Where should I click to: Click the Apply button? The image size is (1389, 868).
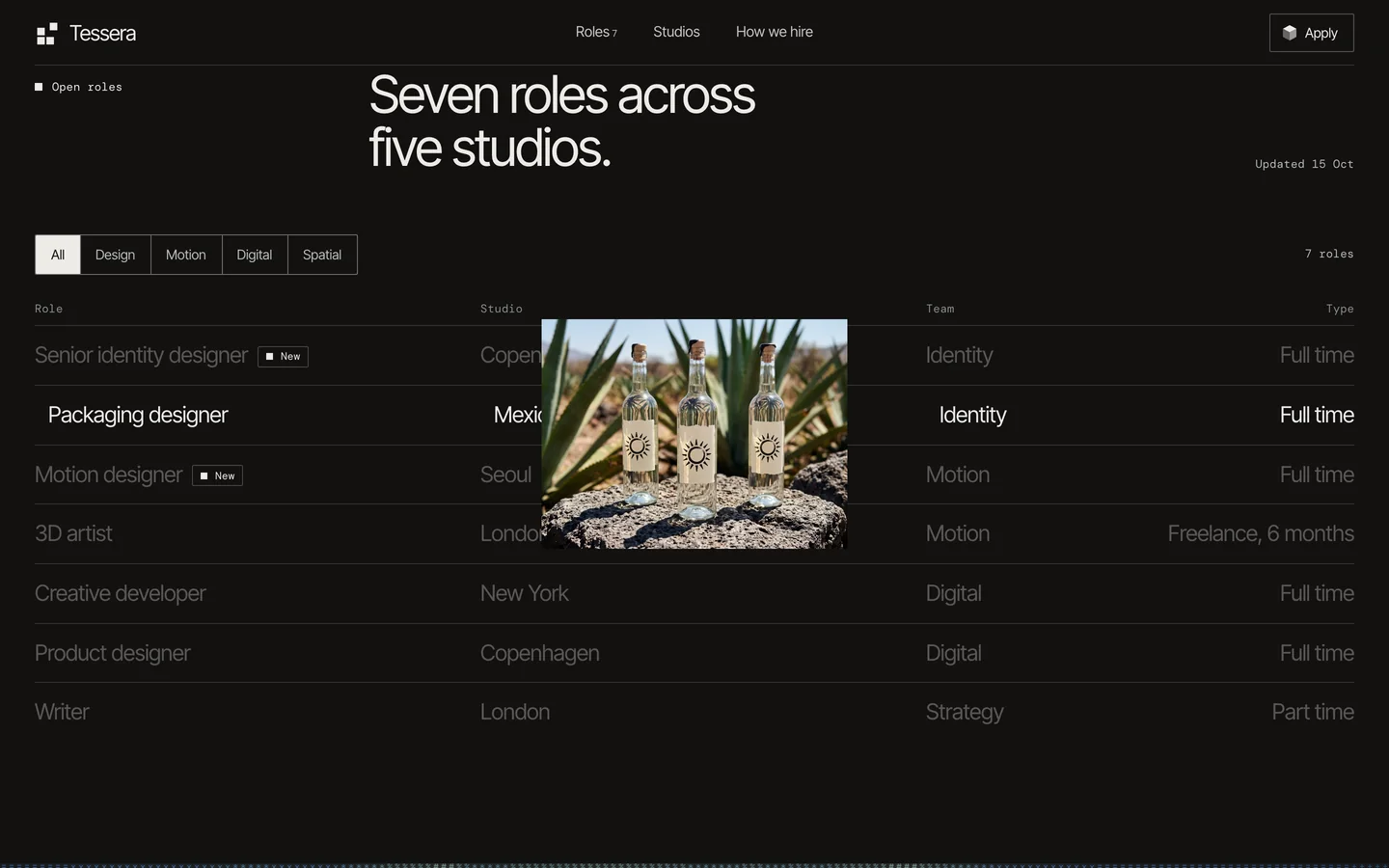(1311, 33)
